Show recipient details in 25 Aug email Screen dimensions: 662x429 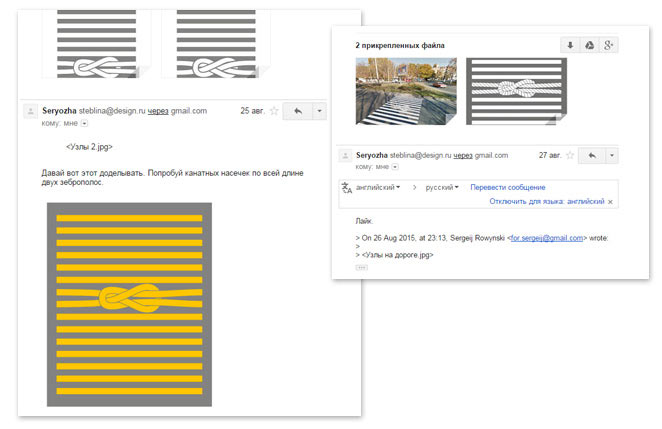tap(85, 124)
